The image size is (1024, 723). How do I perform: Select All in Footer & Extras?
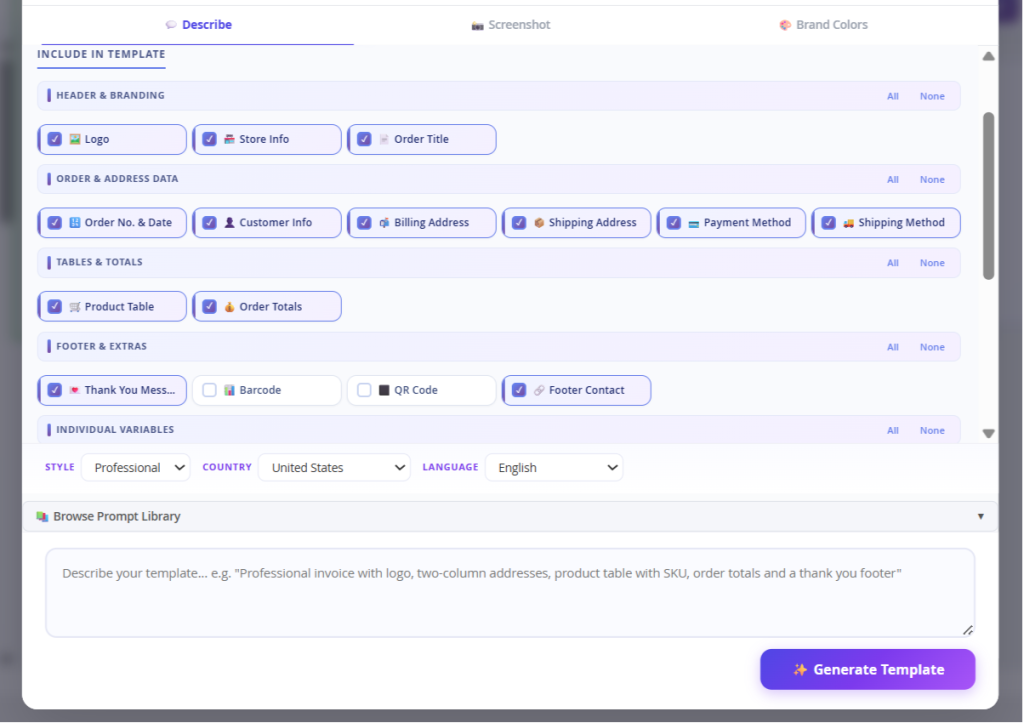pyautogui.click(x=893, y=347)
